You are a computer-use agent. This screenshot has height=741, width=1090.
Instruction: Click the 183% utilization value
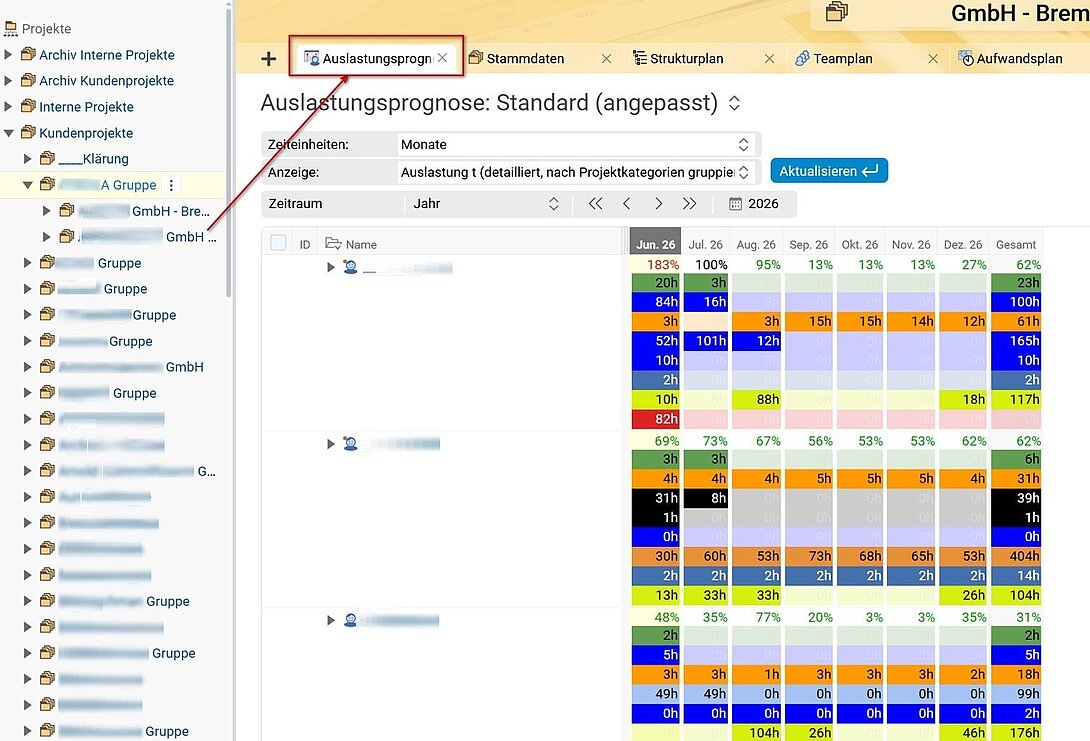pyautogui.click(x=662, y=265)
